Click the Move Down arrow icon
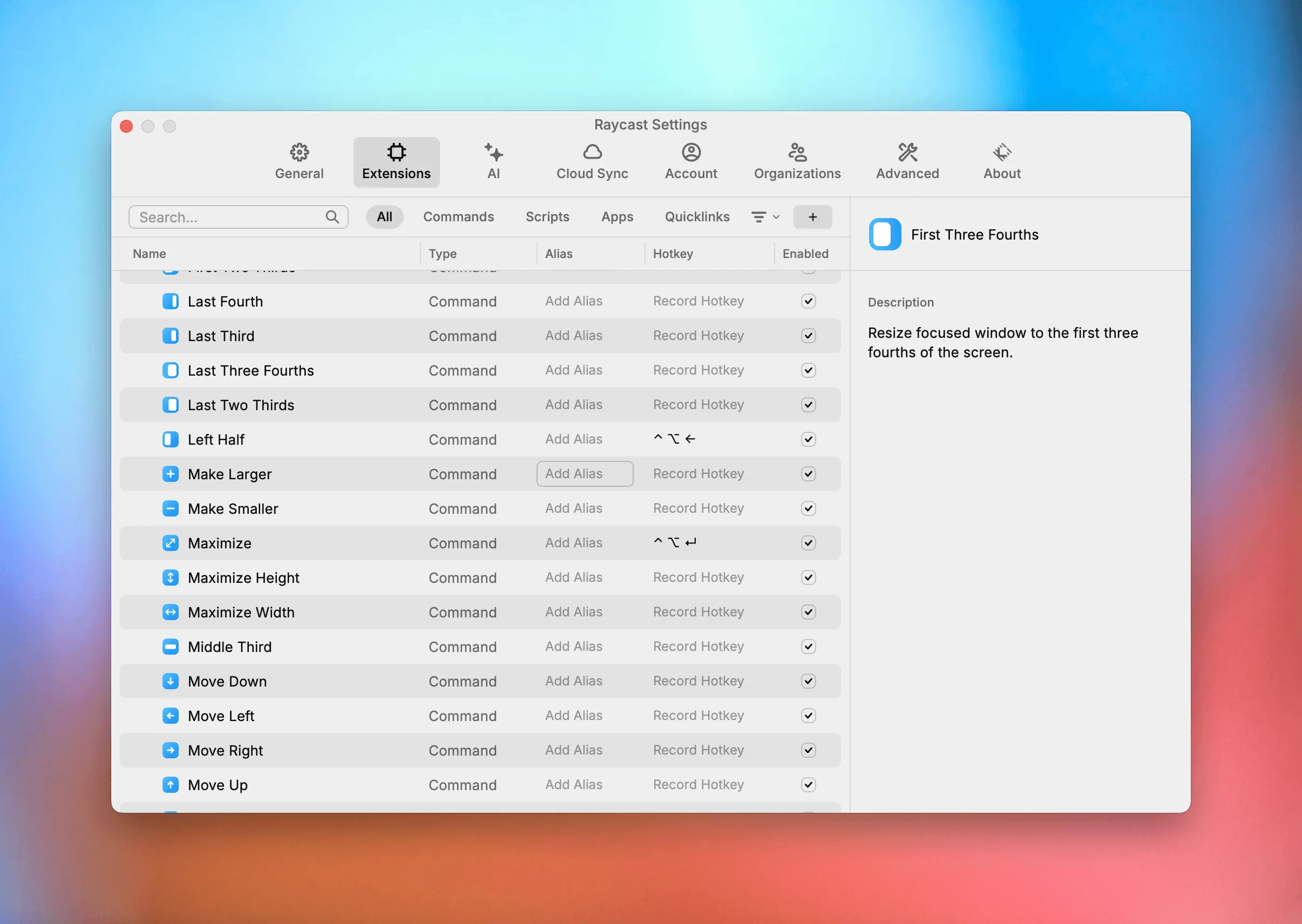This screenshot has height=924, width=1302. tap(170, 681)
